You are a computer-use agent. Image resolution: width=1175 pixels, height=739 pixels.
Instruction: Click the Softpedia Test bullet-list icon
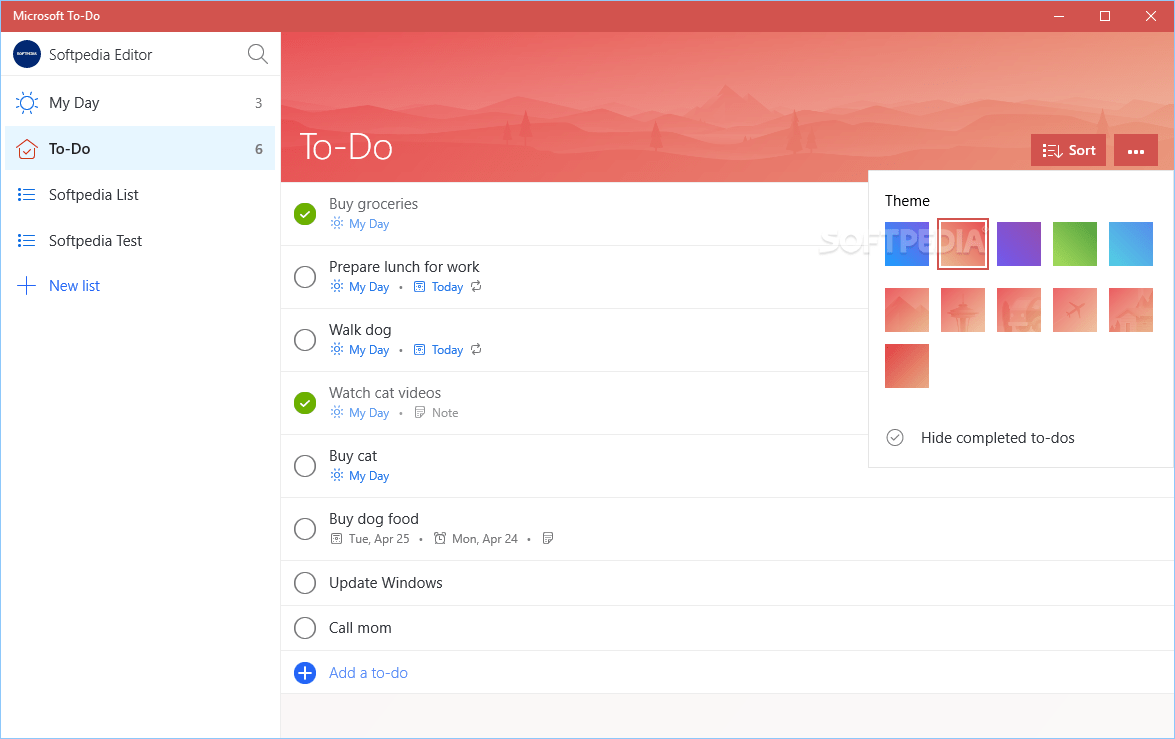coord(26,241)
